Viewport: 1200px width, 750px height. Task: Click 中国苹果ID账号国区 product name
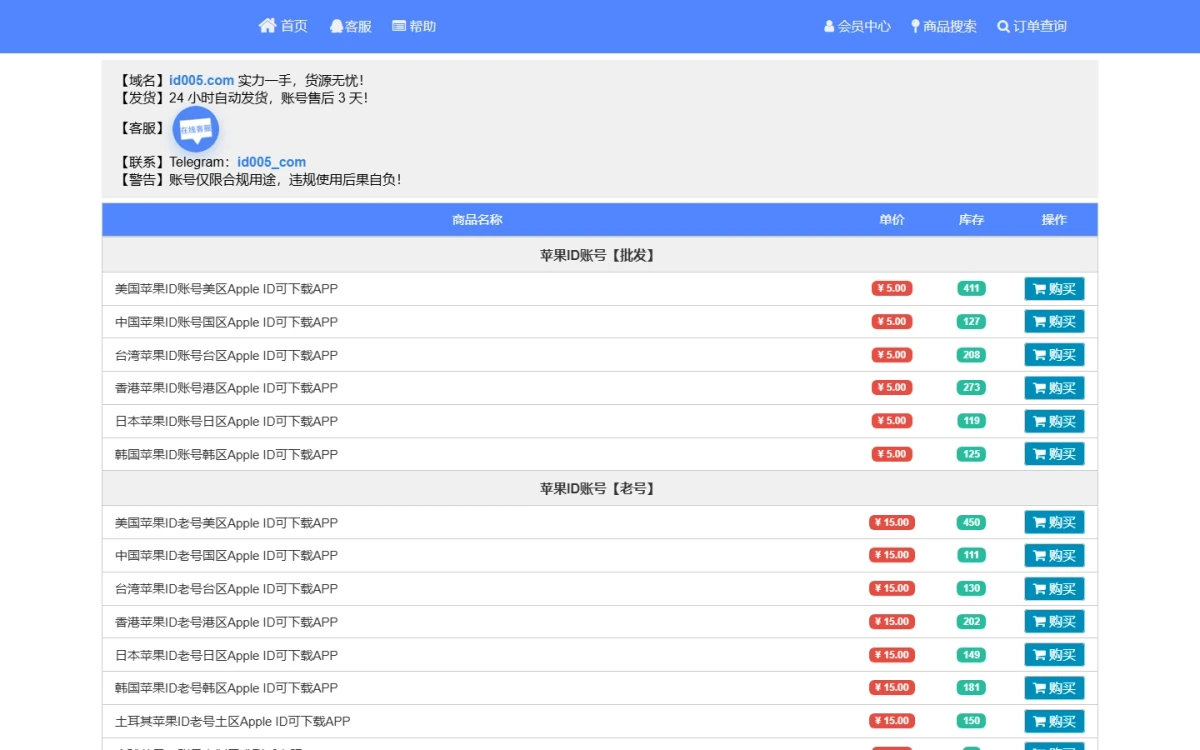[226, 322]
